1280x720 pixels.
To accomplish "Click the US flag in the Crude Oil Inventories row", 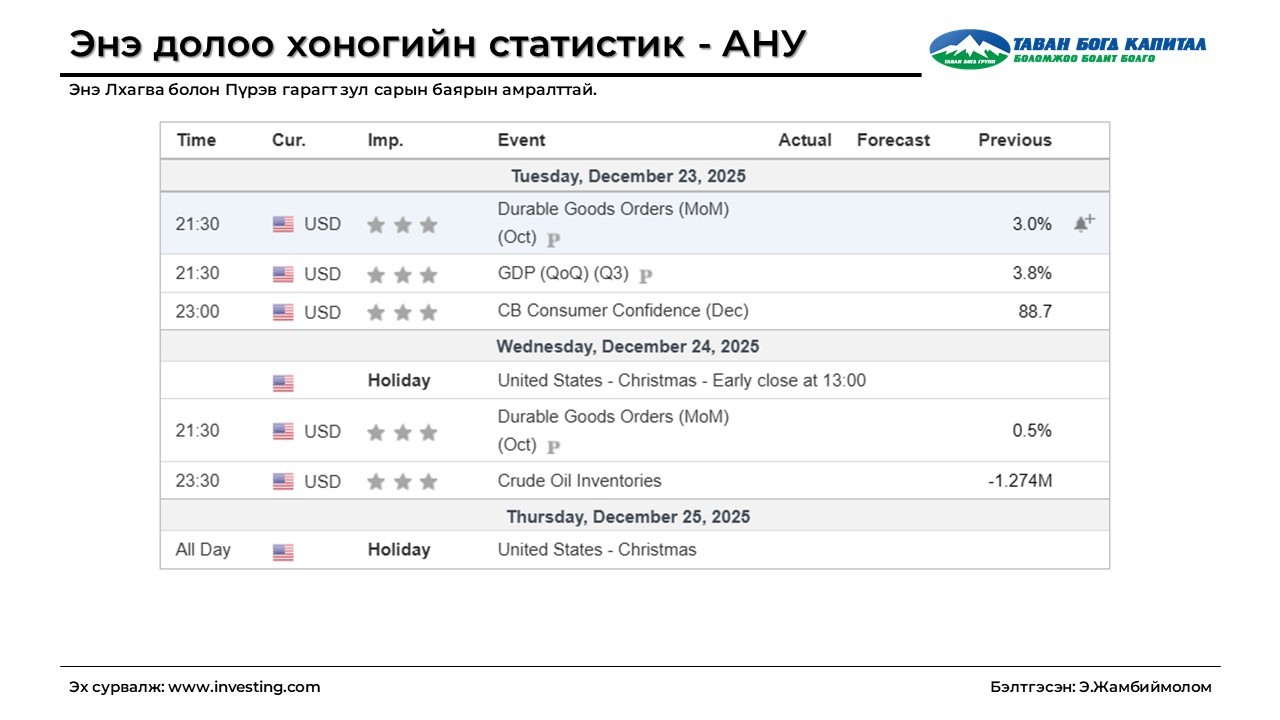I will tap(283, 482).
